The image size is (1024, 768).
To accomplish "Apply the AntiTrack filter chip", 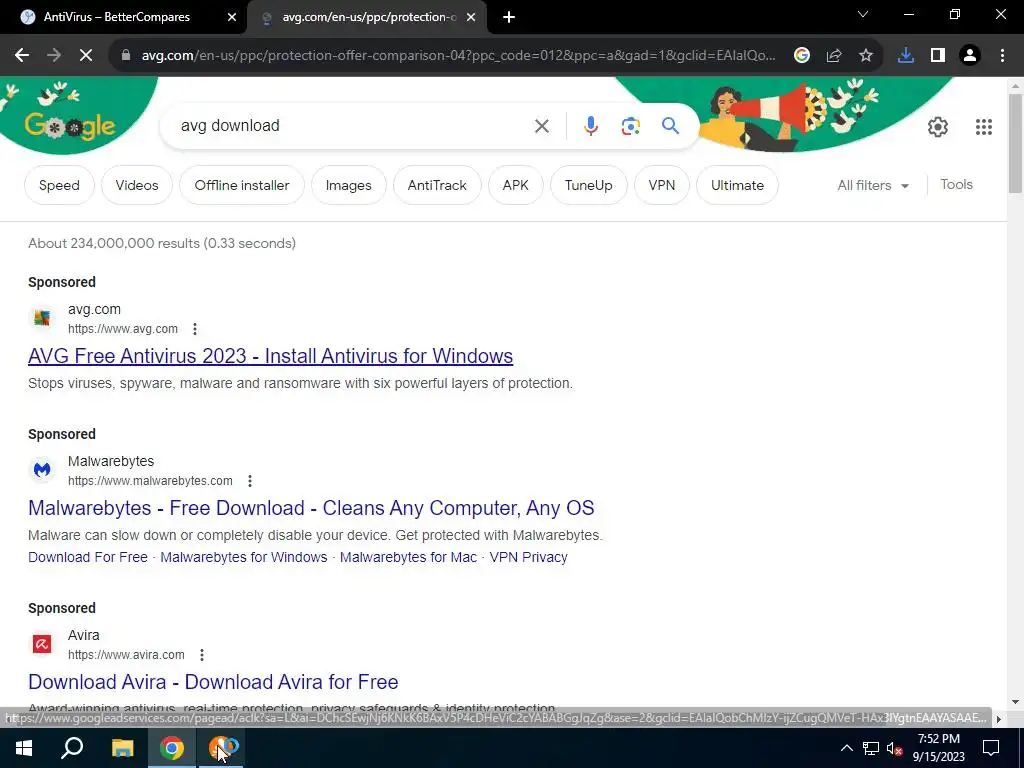I will coord(437,185).
